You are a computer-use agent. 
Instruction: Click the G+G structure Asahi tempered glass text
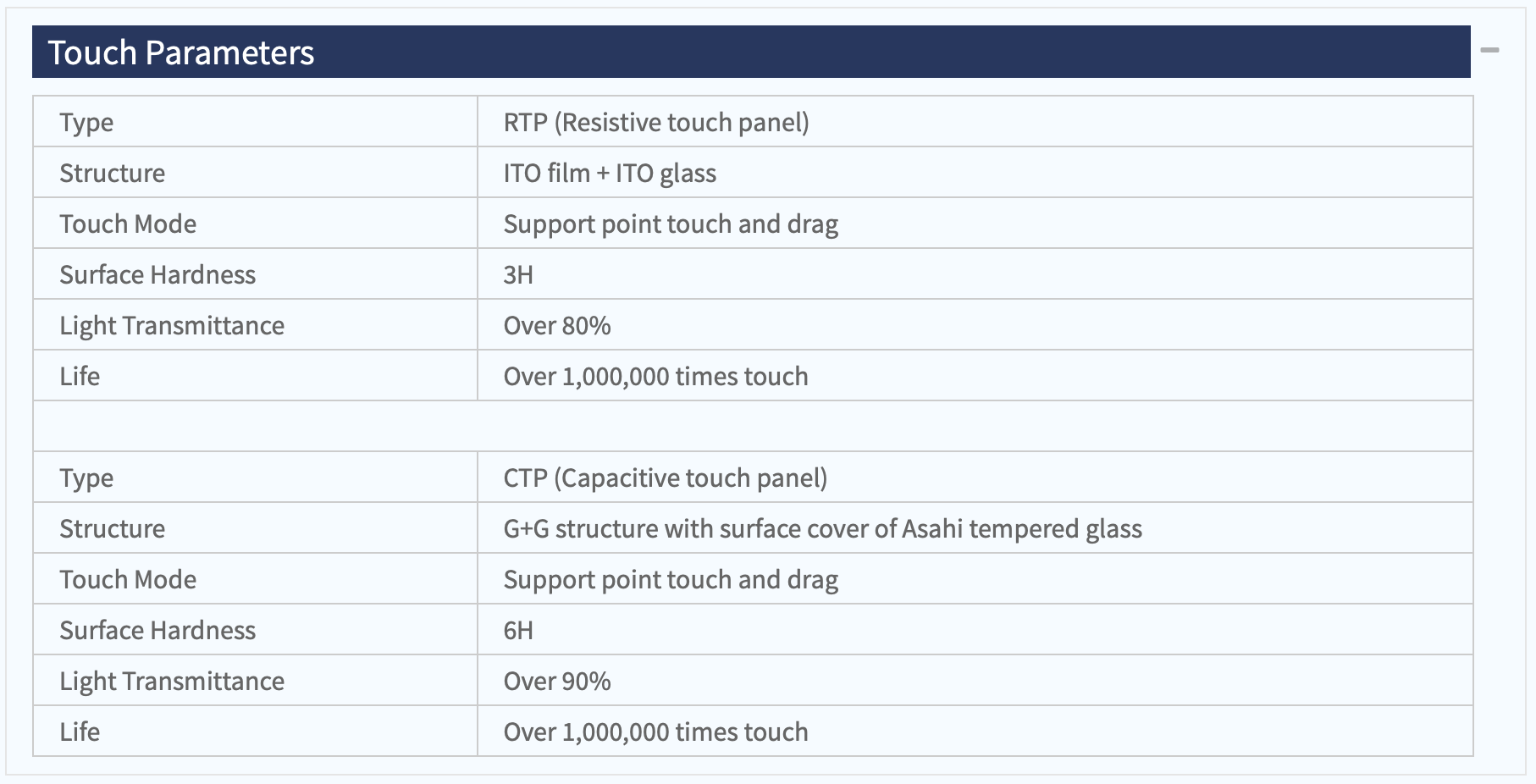pos(823,528)
